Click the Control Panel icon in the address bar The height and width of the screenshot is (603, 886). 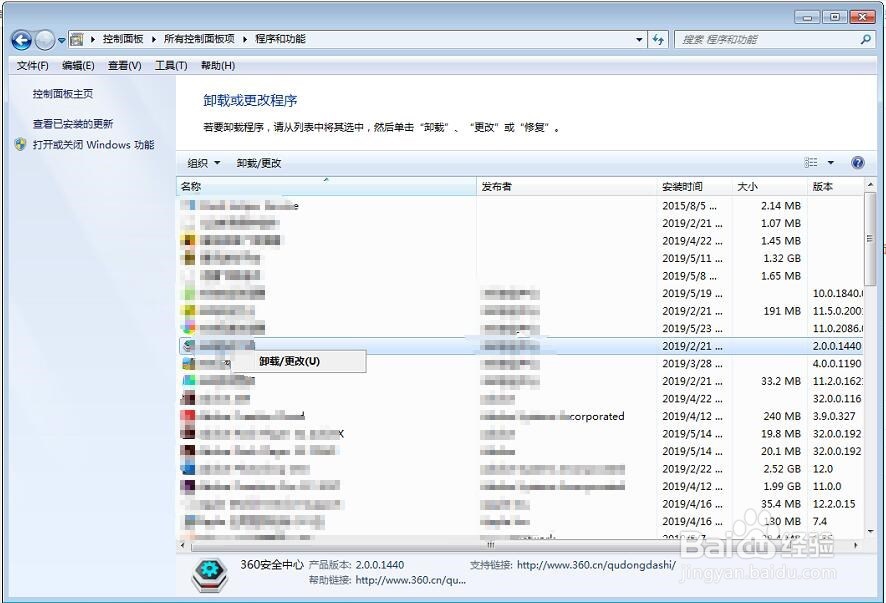point(77,39)
